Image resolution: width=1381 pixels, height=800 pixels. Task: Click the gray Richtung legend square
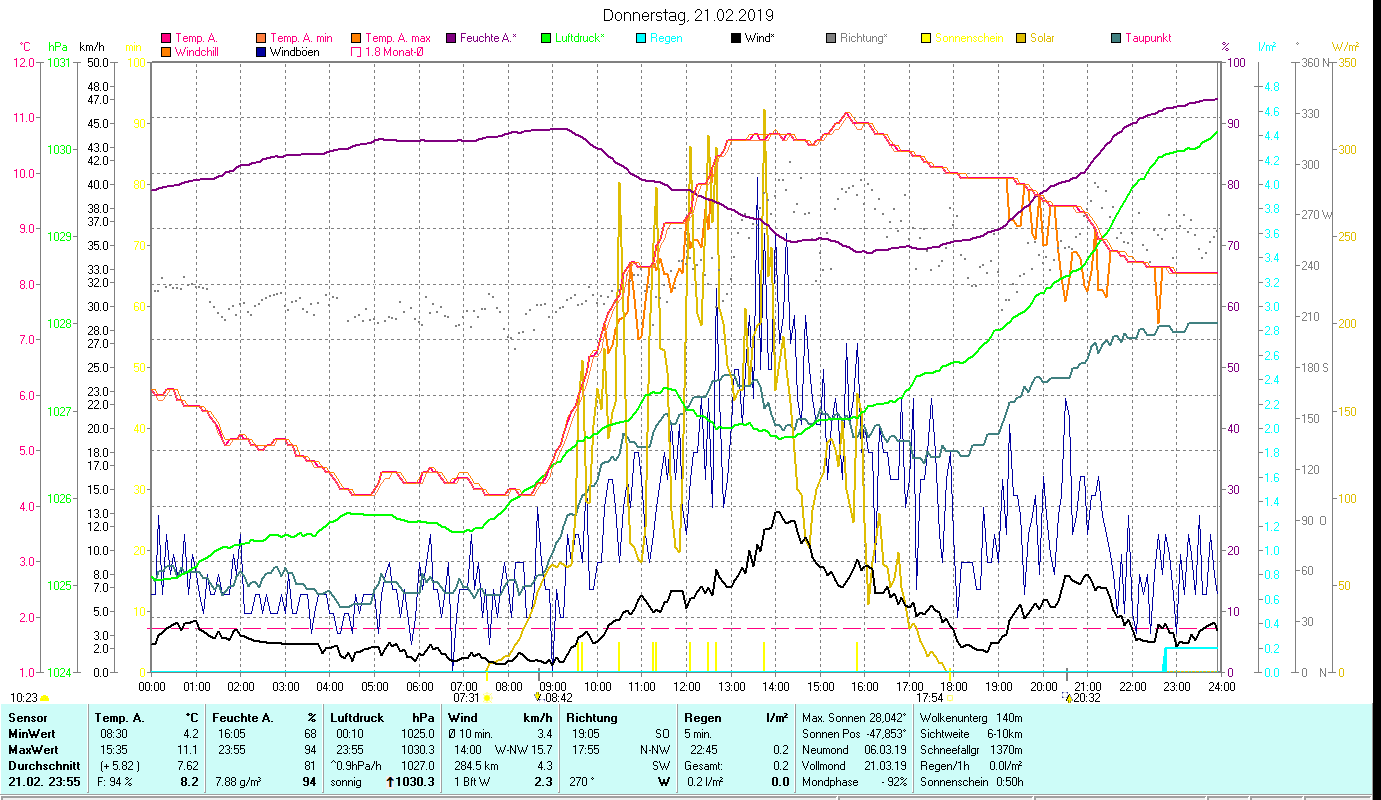coord(831,38)
